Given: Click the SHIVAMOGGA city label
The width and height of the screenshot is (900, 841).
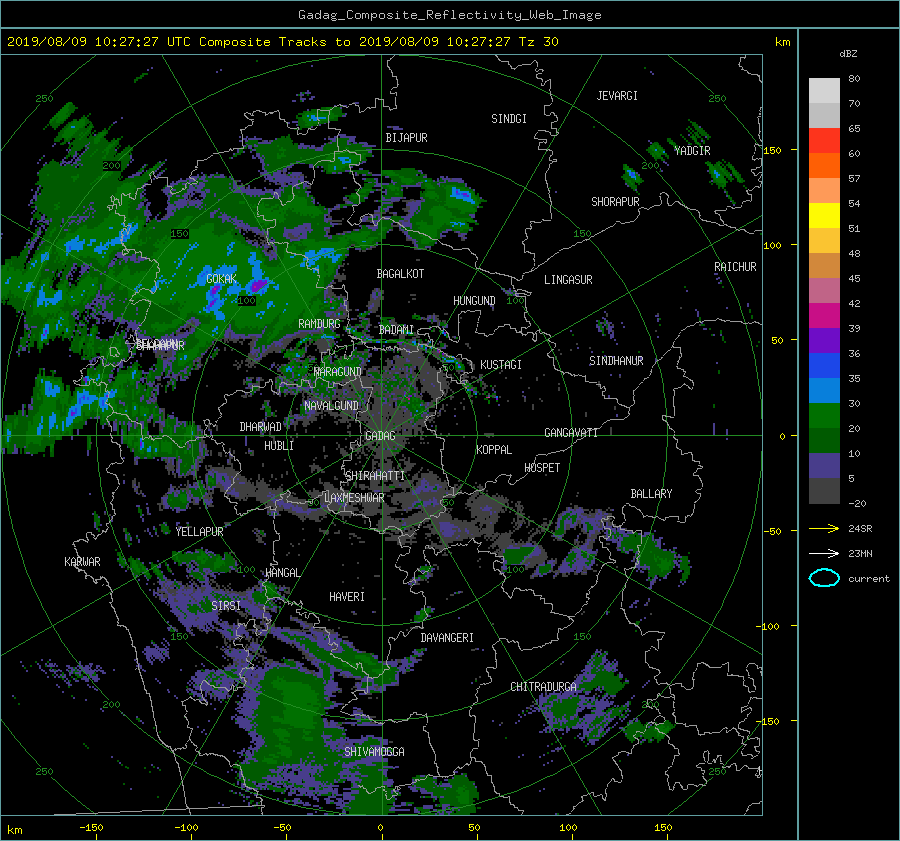Looking at the screenshot, I should tap(374, 752).
